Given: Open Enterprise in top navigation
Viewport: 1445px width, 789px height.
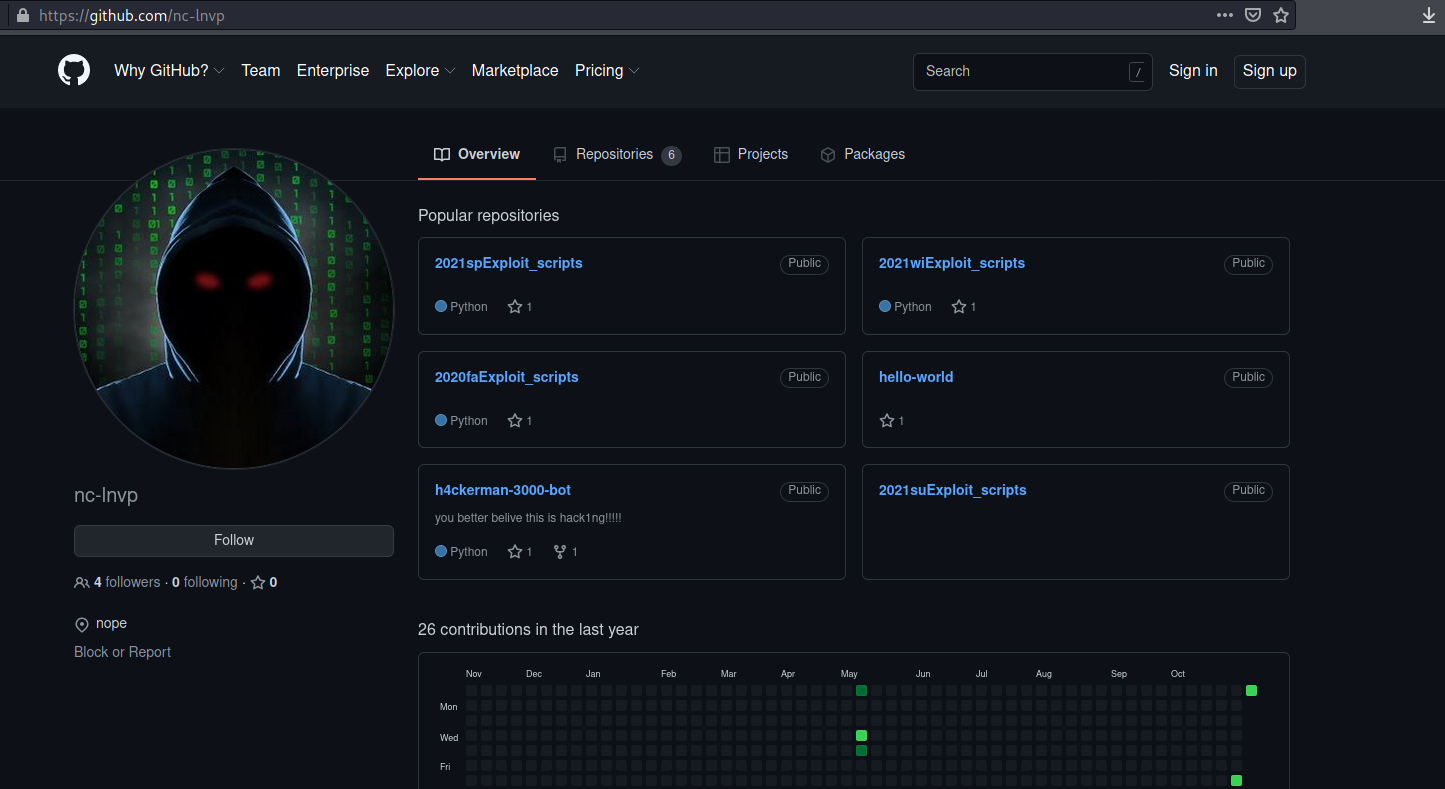Looking at the screenshot, I should coord(333,70).
